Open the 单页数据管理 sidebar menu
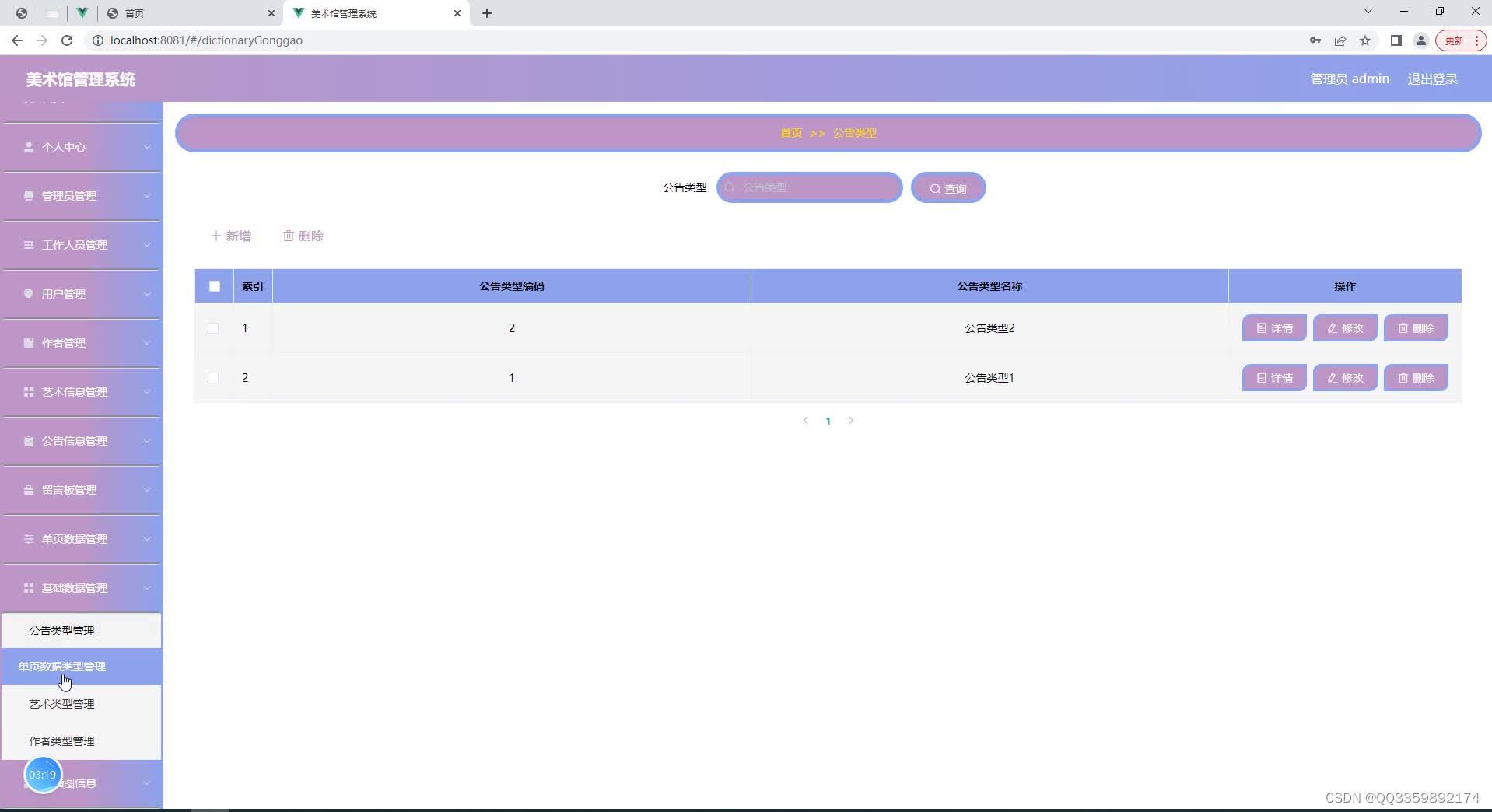The image size is (1492, 812). click(82, 539)
